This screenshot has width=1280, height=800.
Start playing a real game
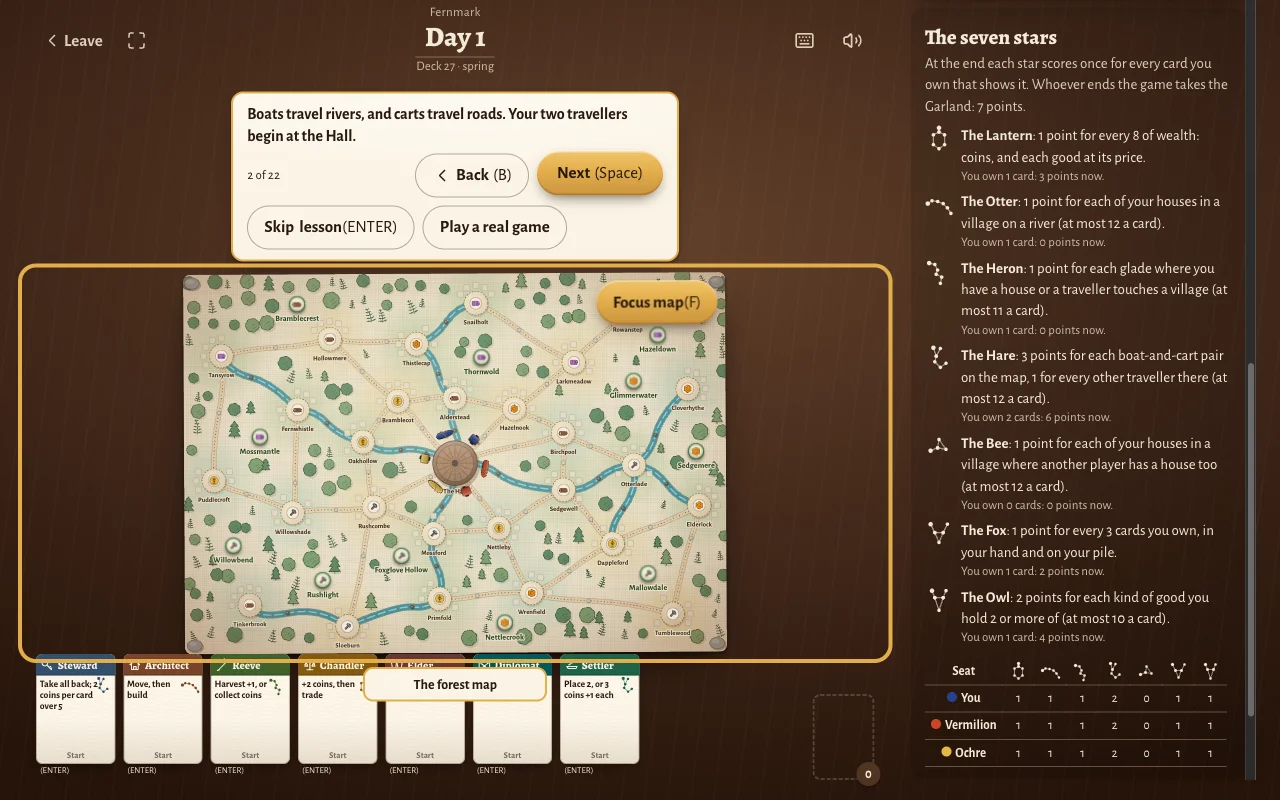pos(494,227)
